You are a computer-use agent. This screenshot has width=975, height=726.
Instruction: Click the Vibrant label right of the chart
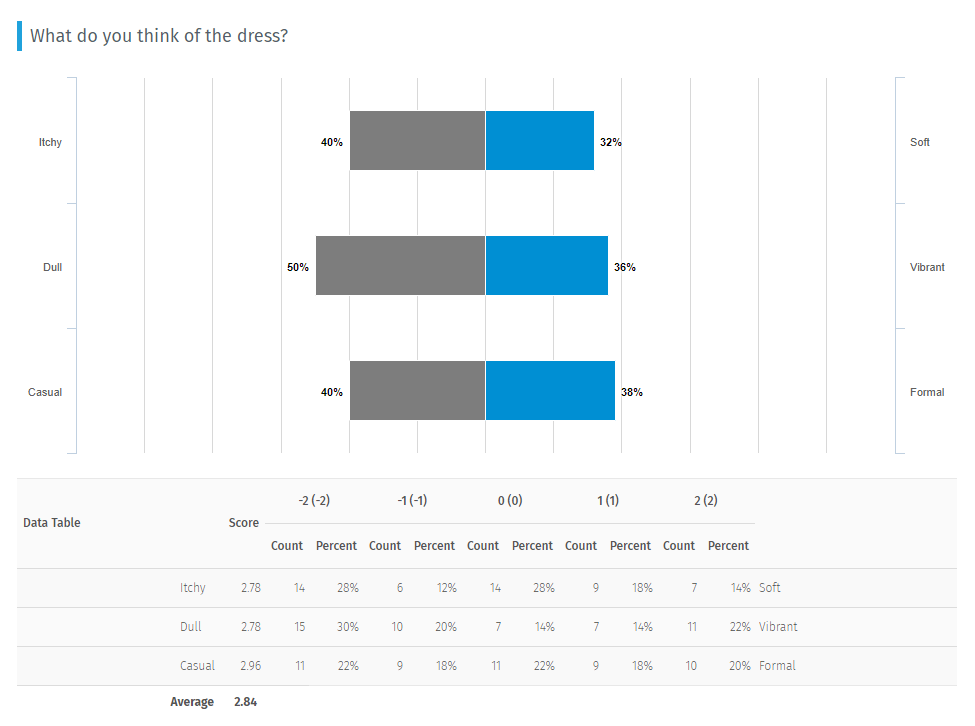(927, 267)
